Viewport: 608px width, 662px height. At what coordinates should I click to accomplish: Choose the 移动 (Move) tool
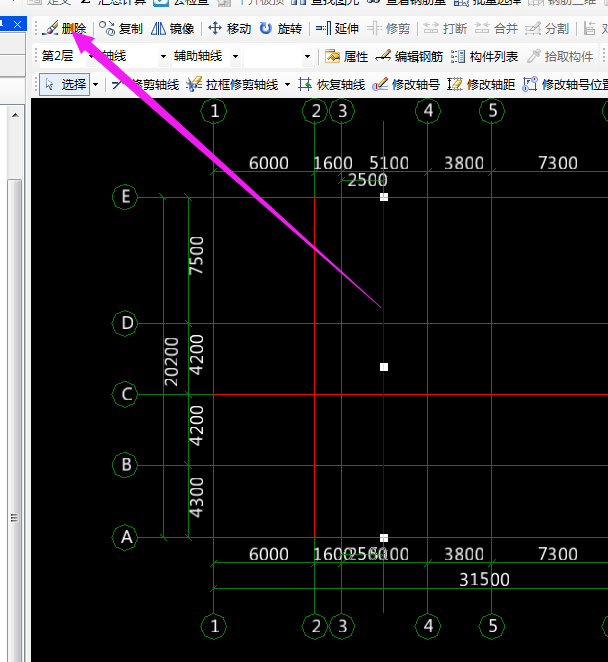coord(229,29)
